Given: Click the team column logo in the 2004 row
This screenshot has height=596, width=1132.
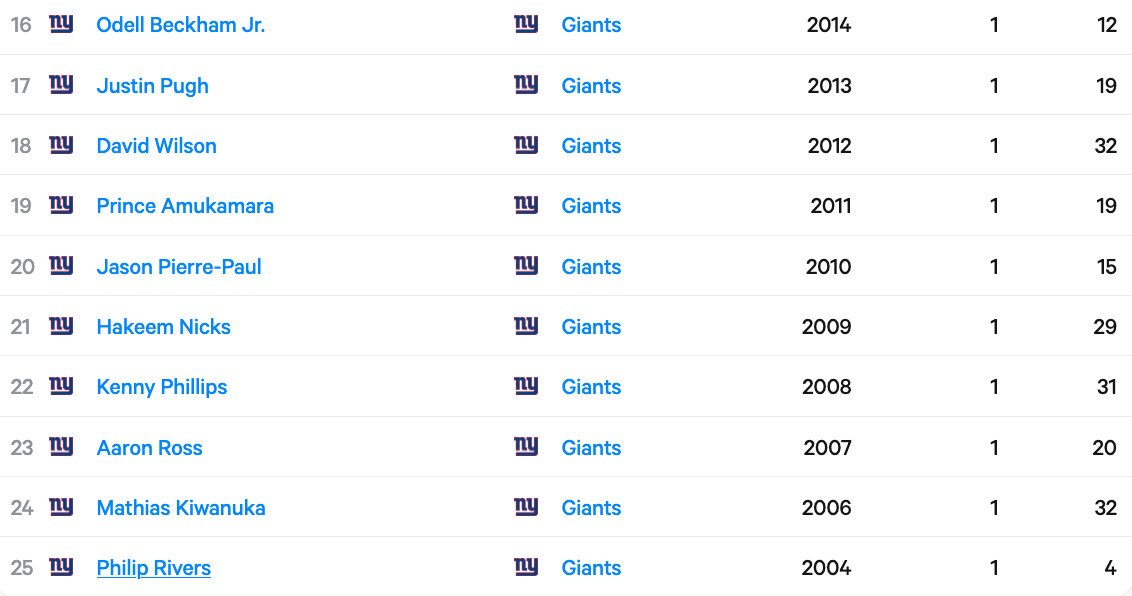Looking at the screenshot, I should coord(526,567).
